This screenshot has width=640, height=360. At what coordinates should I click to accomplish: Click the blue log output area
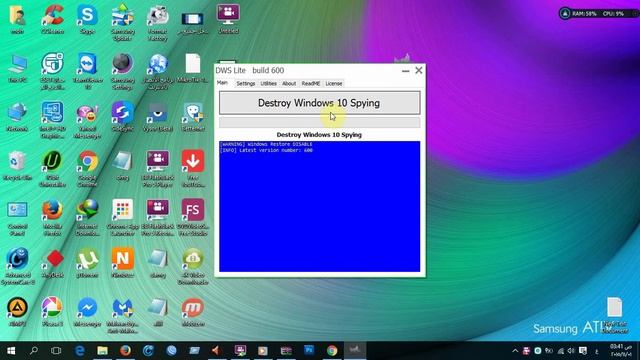[x=319, y=206]
